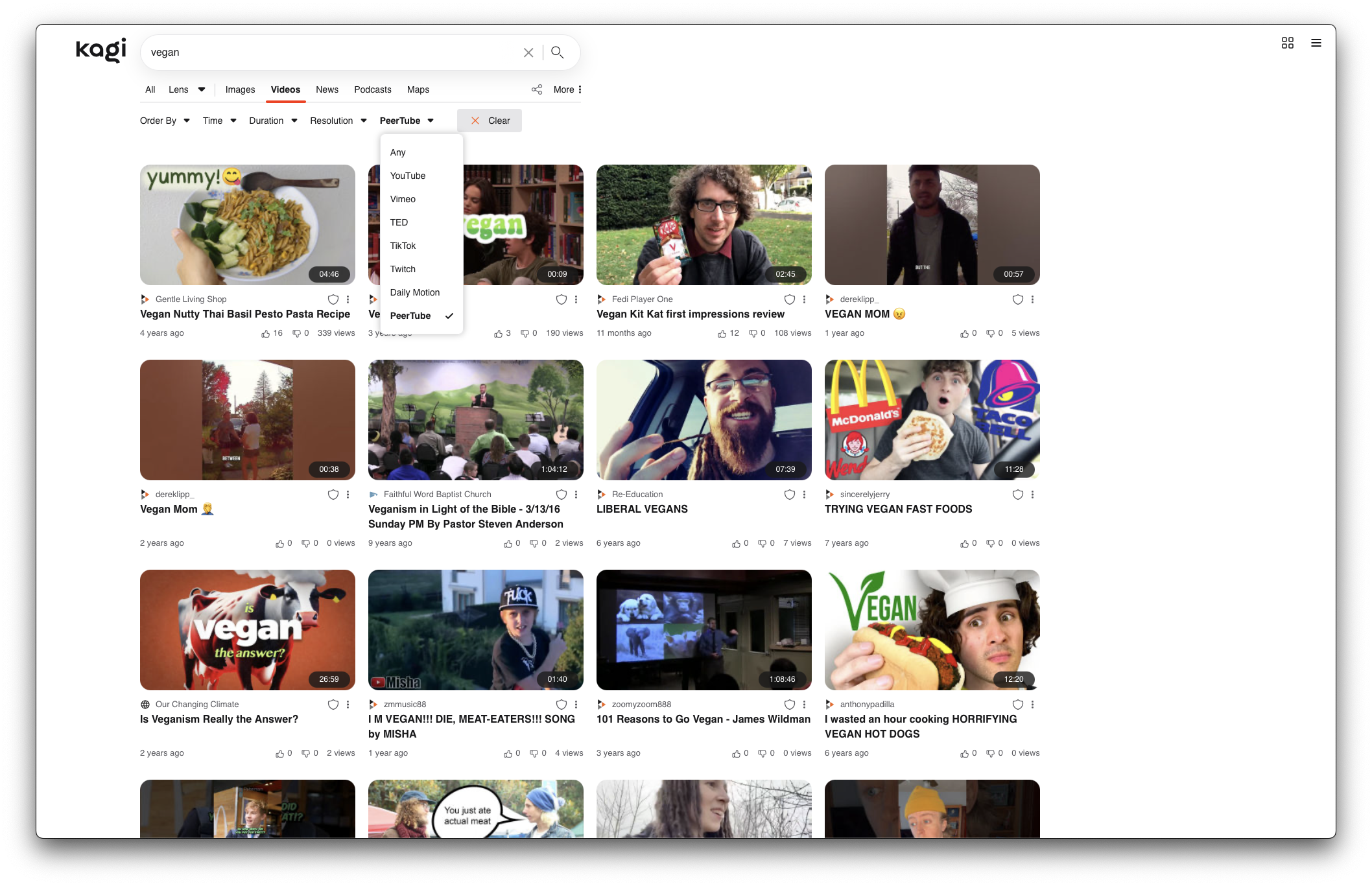Viewport: 1372px width, 886px height.
Task: Click the Clear filters button
Action: click(490, 121)
